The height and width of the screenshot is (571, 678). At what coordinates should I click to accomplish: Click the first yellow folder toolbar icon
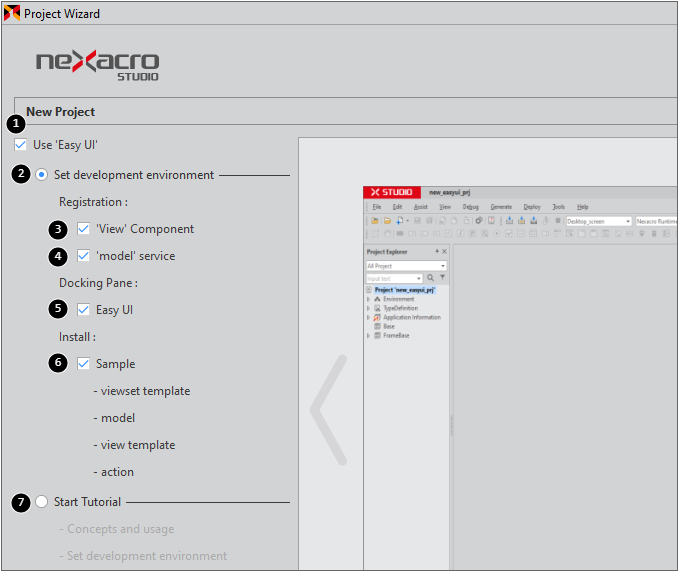(x=375, y=220)
